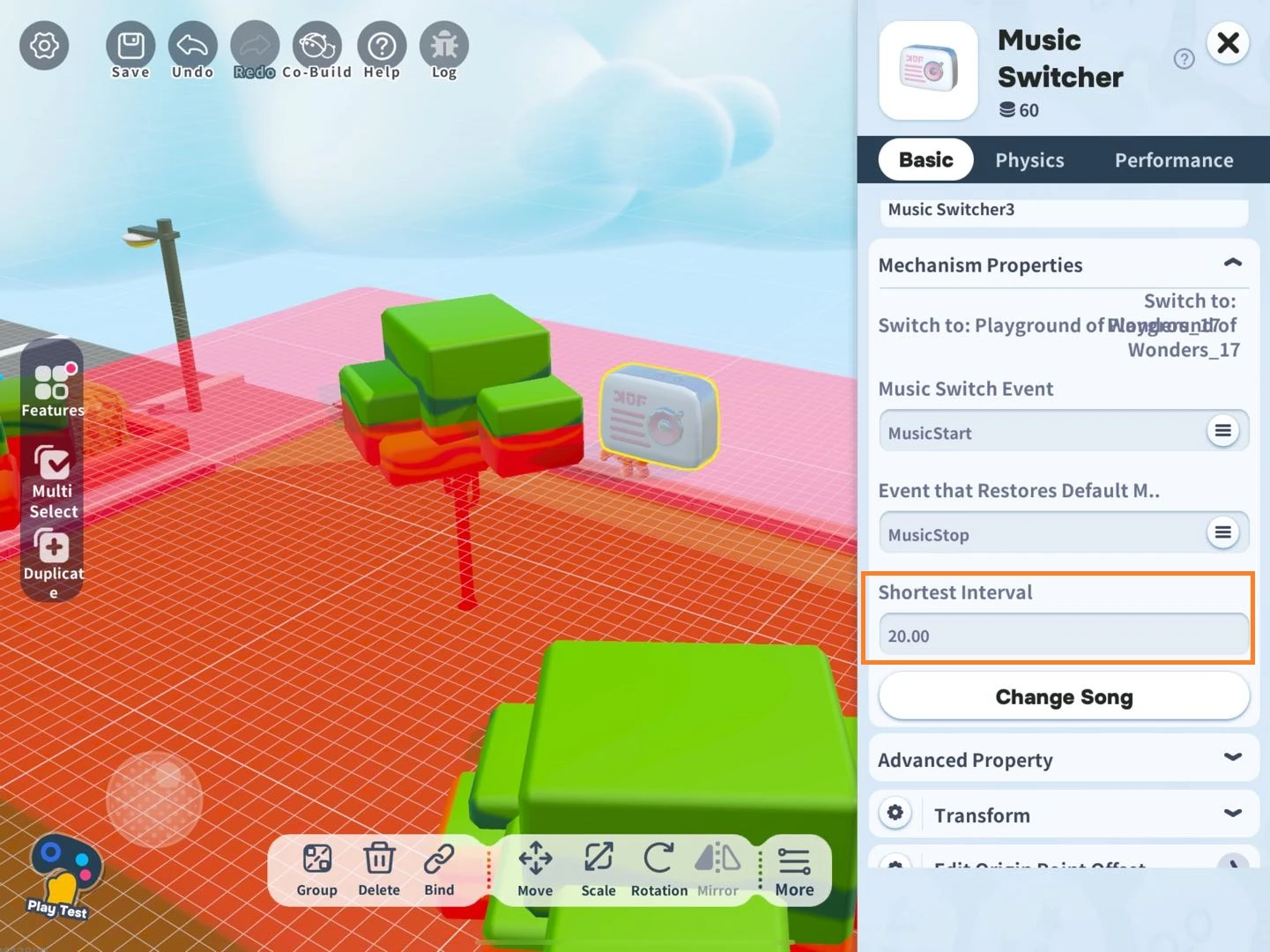Close the Music Switcher panel
Image resolution: width=1270 pixels, height=952 pixels.
[1228, 42]
